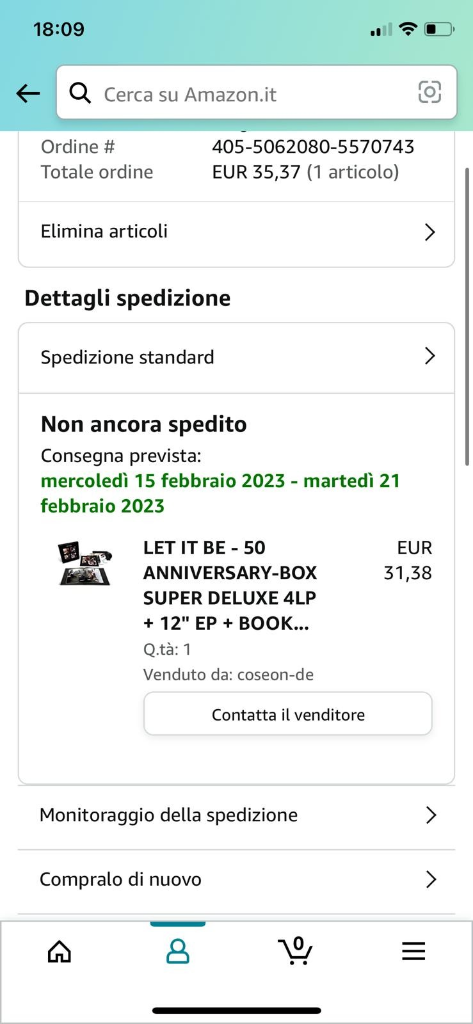Expand Monitoraggio della spedizione chevron
Screen dimensions: 473x1024
point(430,815)
